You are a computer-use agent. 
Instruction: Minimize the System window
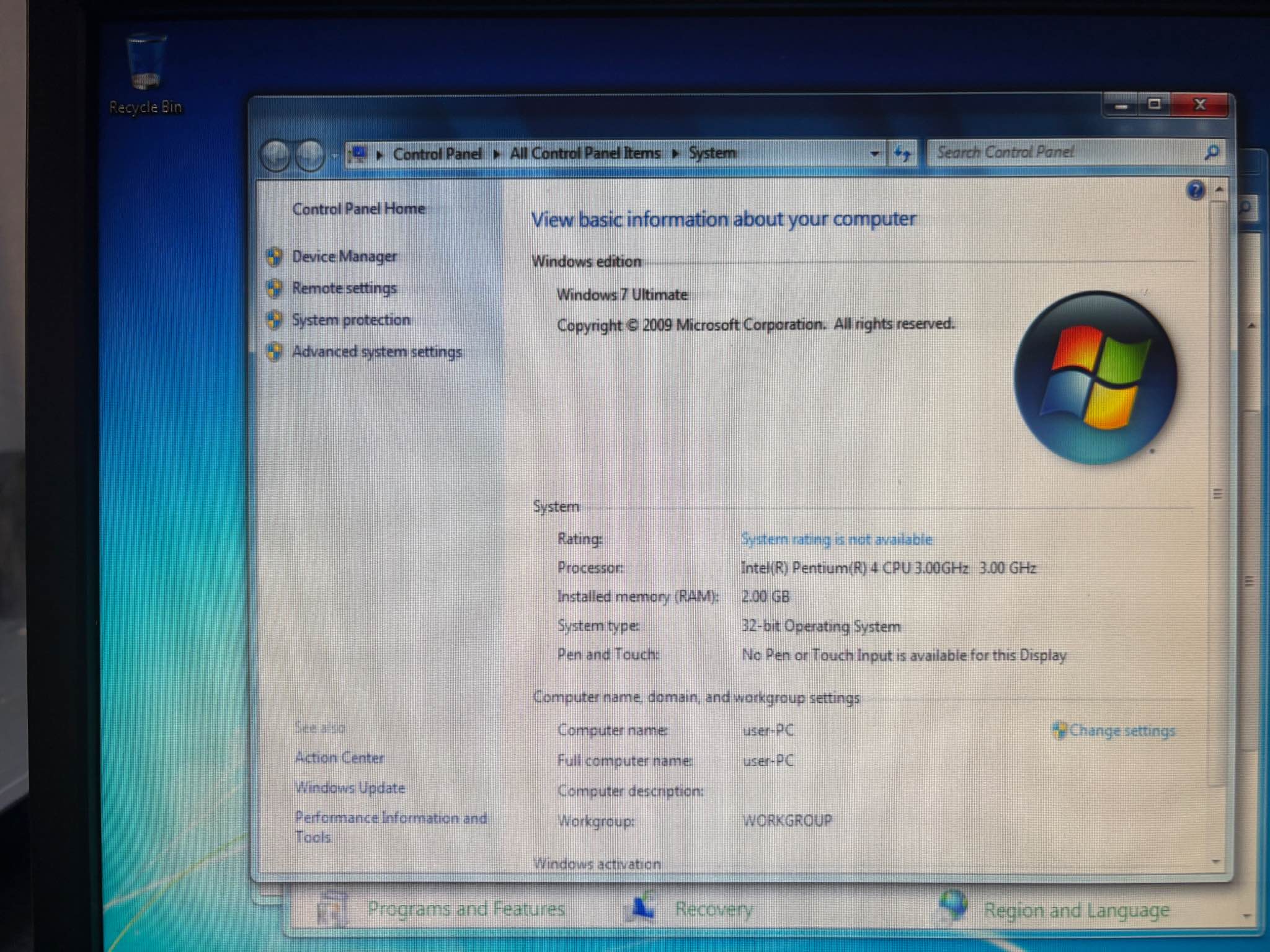point(1121,105)
